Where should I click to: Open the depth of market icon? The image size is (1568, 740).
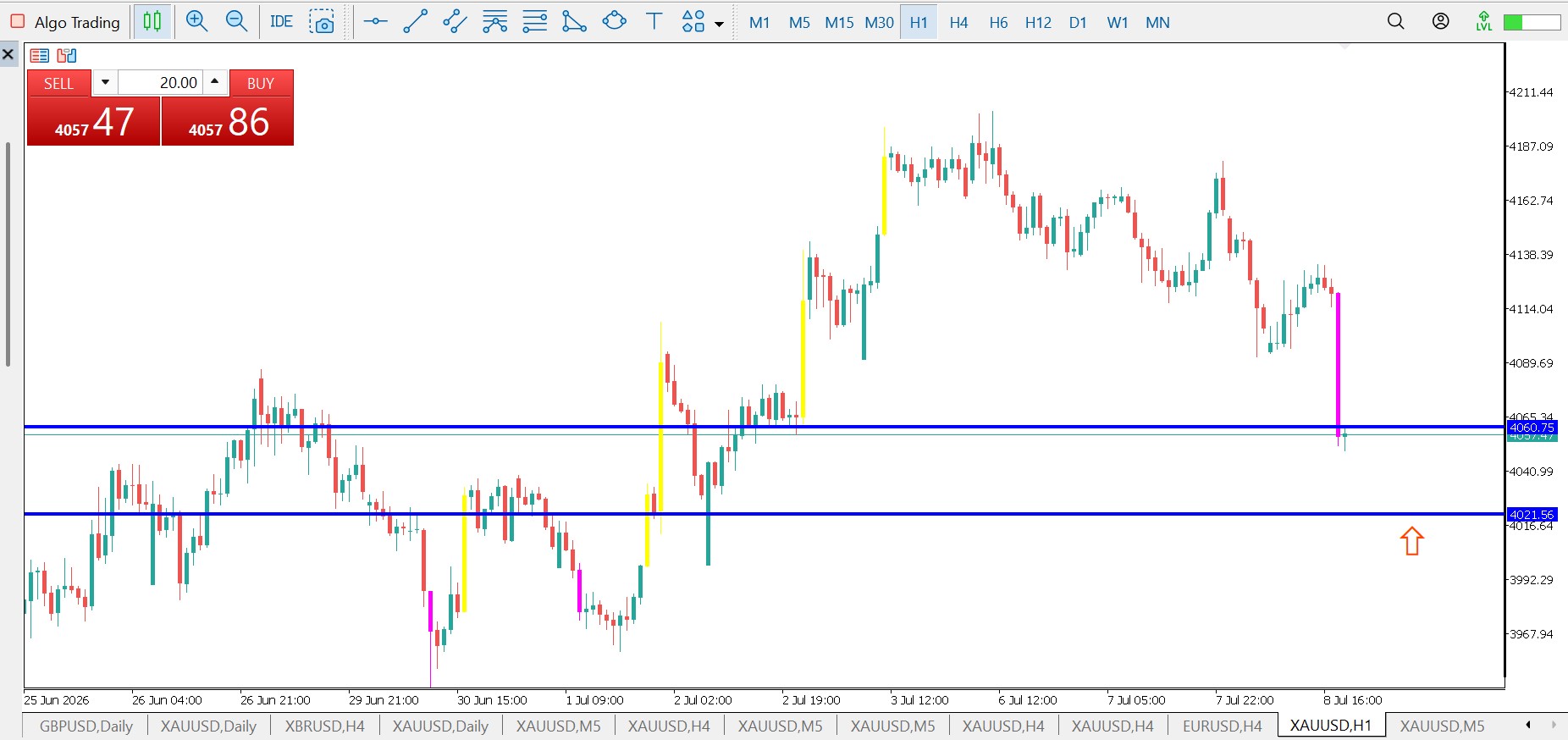click(x=67, y=56)
